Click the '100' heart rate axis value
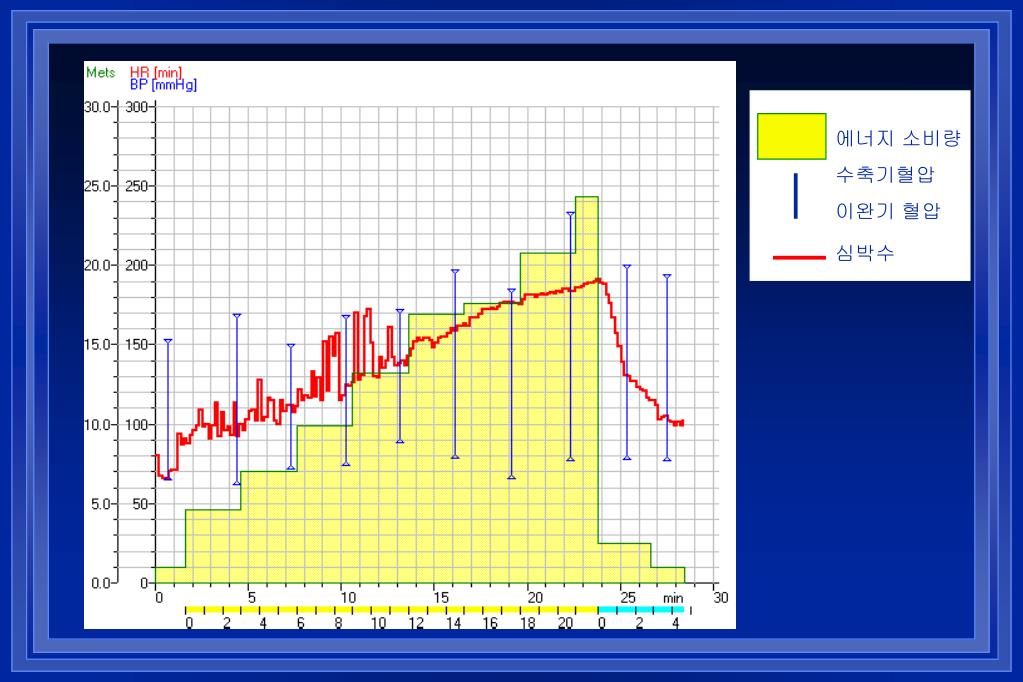The image size is (1023, 682). coord(136,424)
